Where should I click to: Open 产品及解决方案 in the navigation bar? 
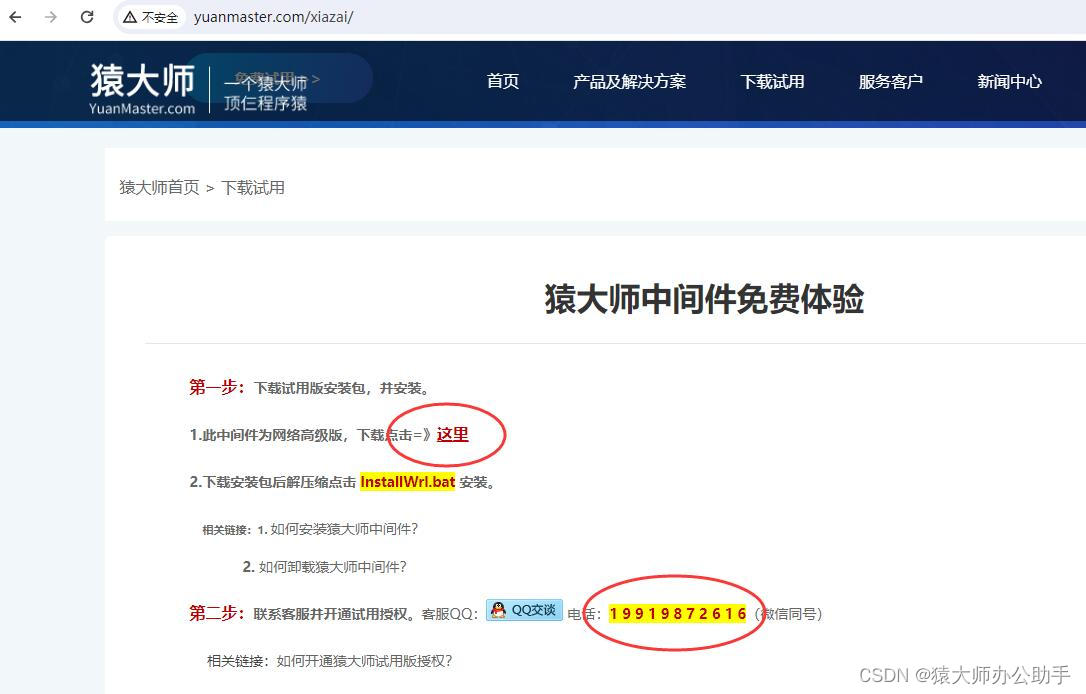[x=630, y=82]
